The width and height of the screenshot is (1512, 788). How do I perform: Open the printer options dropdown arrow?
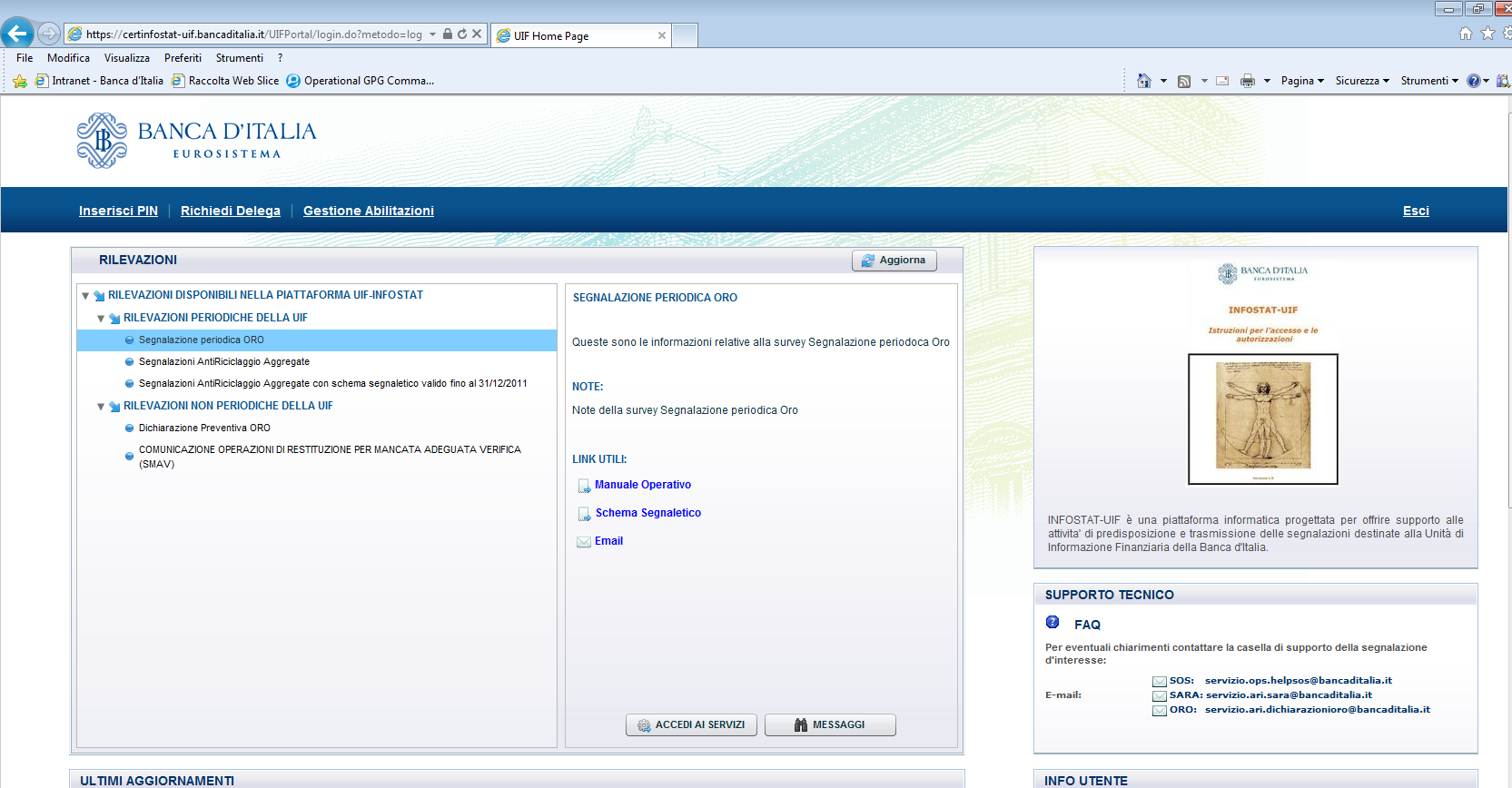(1268, 81)
